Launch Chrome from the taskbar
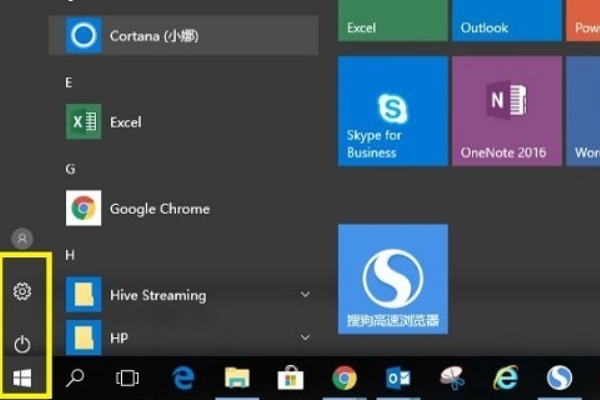 pyautogui.click(x=344, y=378)
